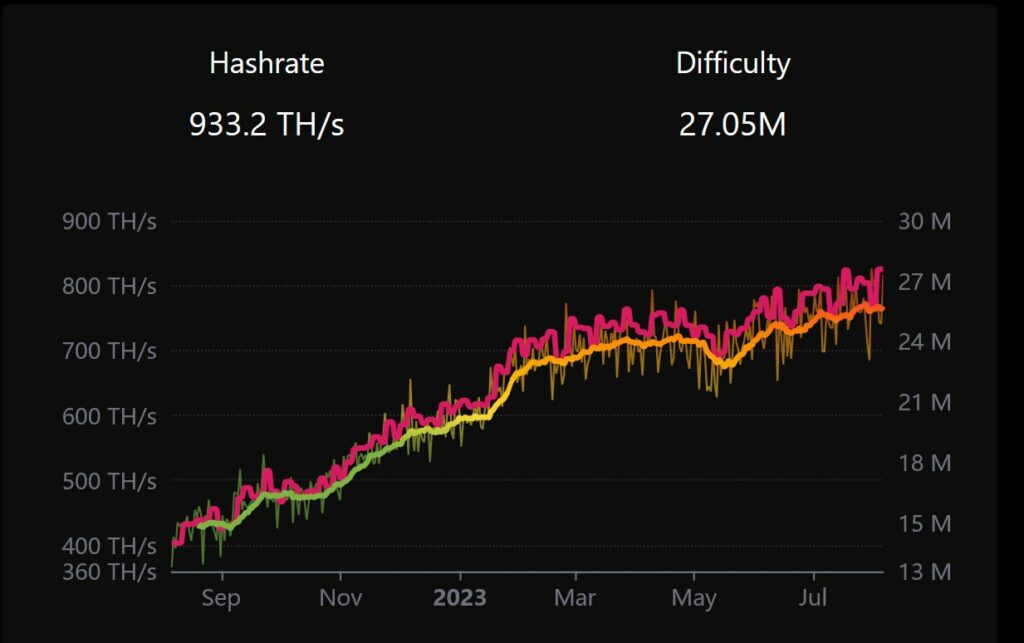Click the 21 M difficulty axis label
The image size is (1024, 643).
click(925, 402)
